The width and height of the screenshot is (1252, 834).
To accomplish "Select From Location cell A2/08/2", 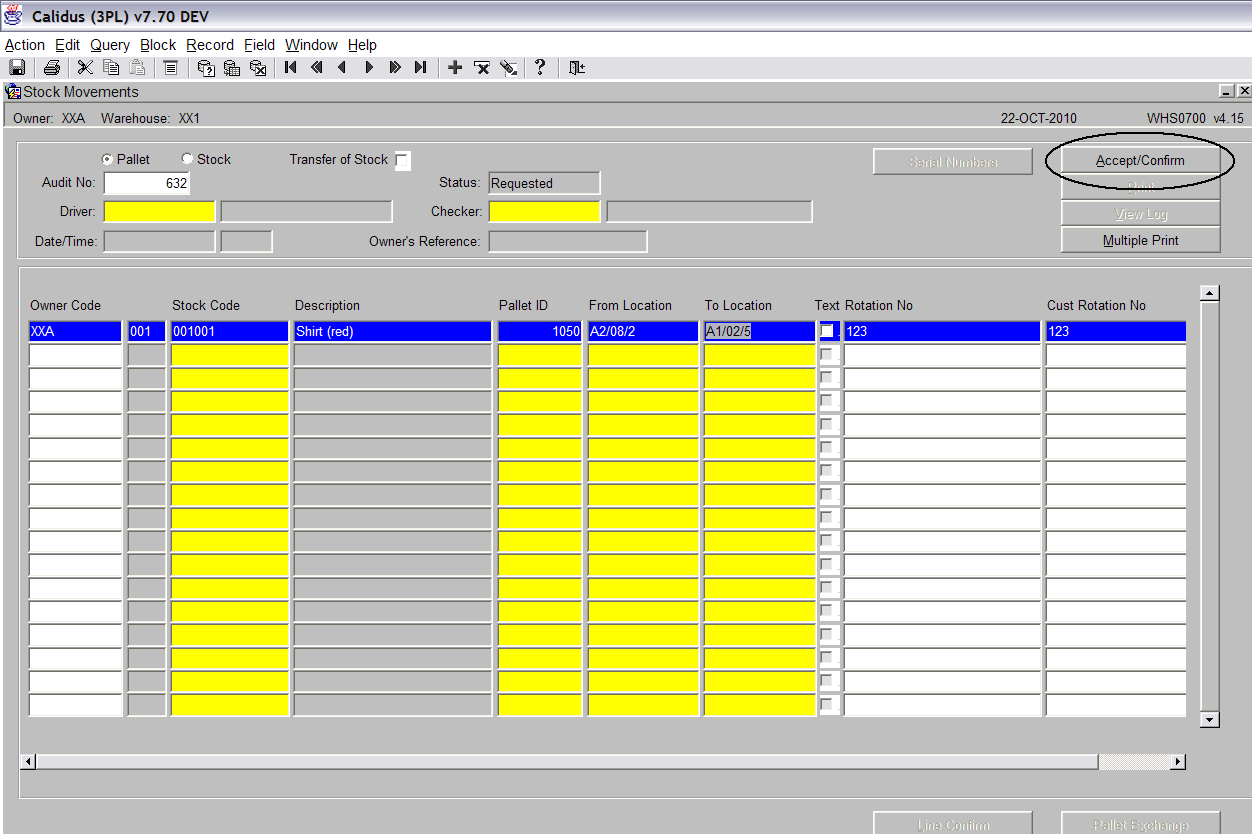I will [x=642, y=331].
